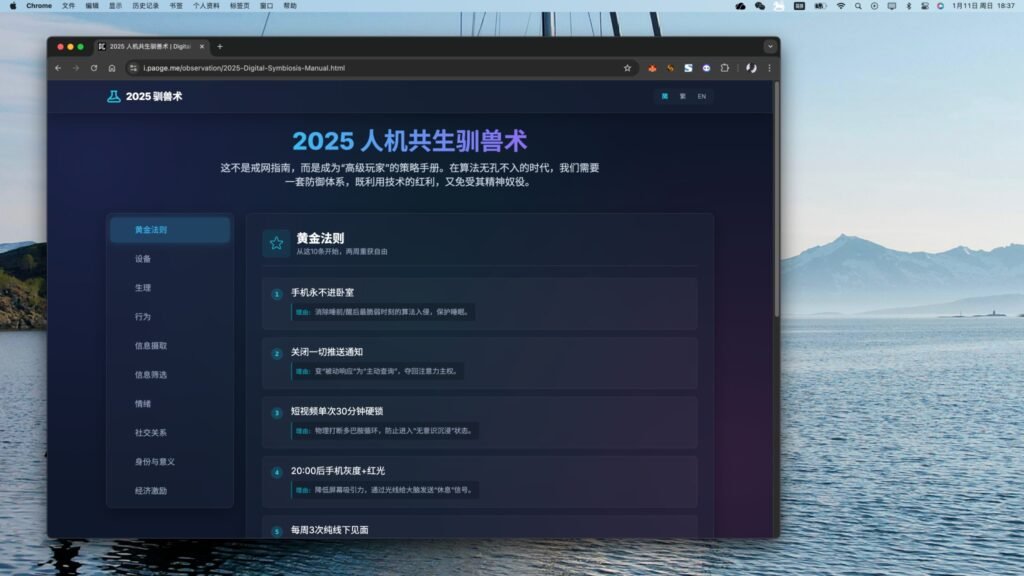
Task: Select Simplified Chinese 简 language option
Action: click(x=665, y=96)
